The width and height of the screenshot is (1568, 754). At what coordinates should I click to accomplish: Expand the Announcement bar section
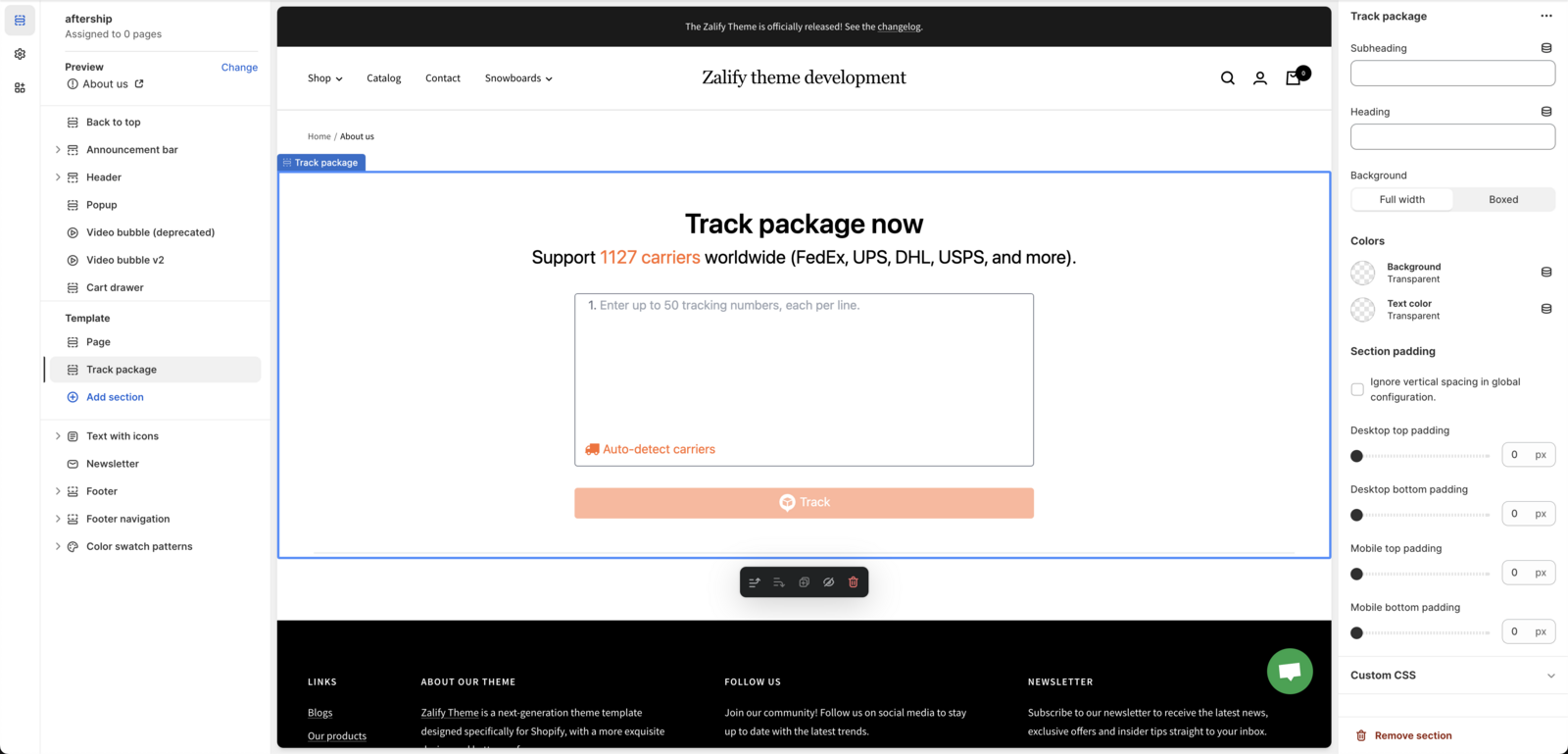[x=58, y=150]
